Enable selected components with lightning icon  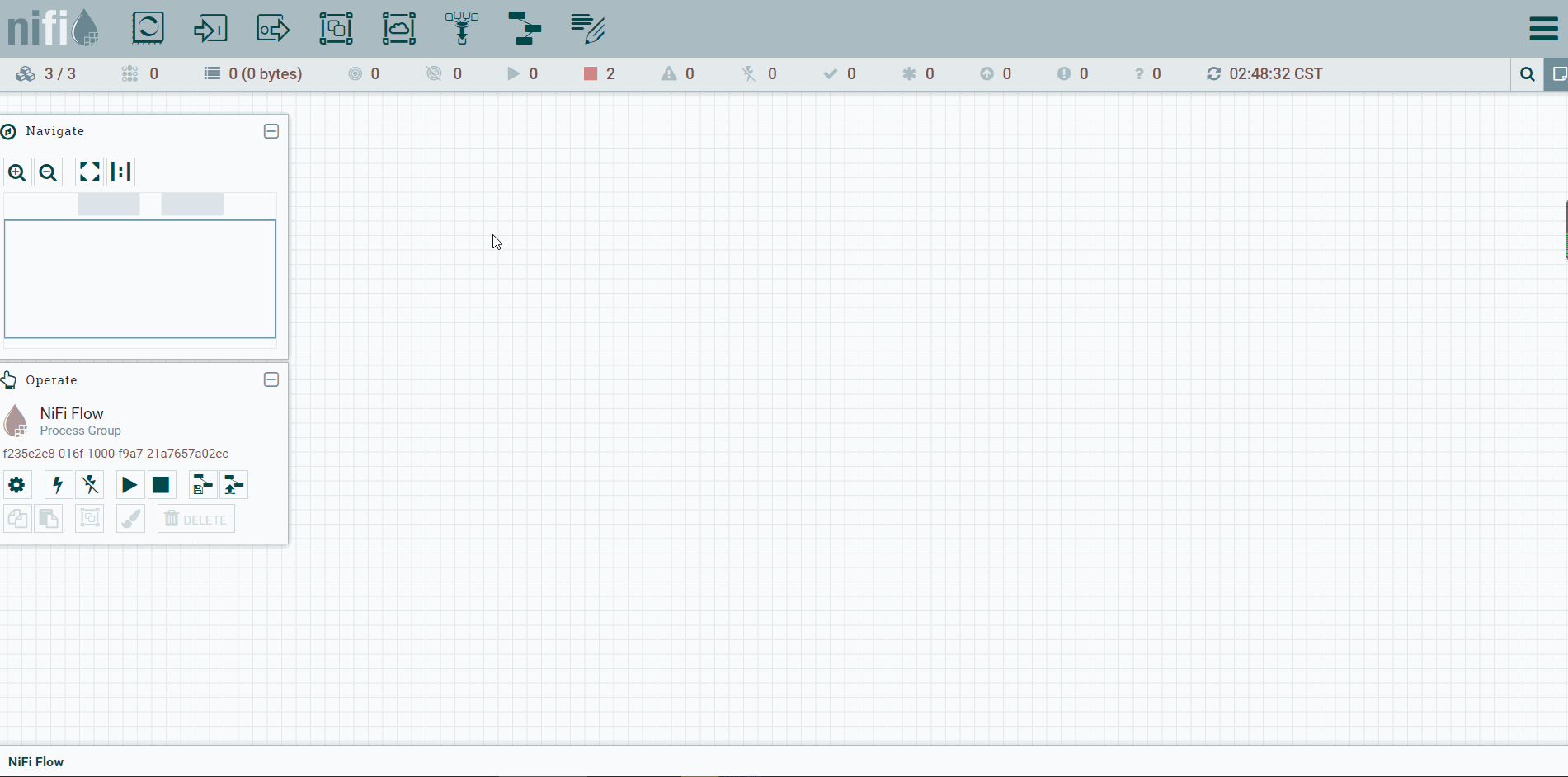(x=58, y=485)
